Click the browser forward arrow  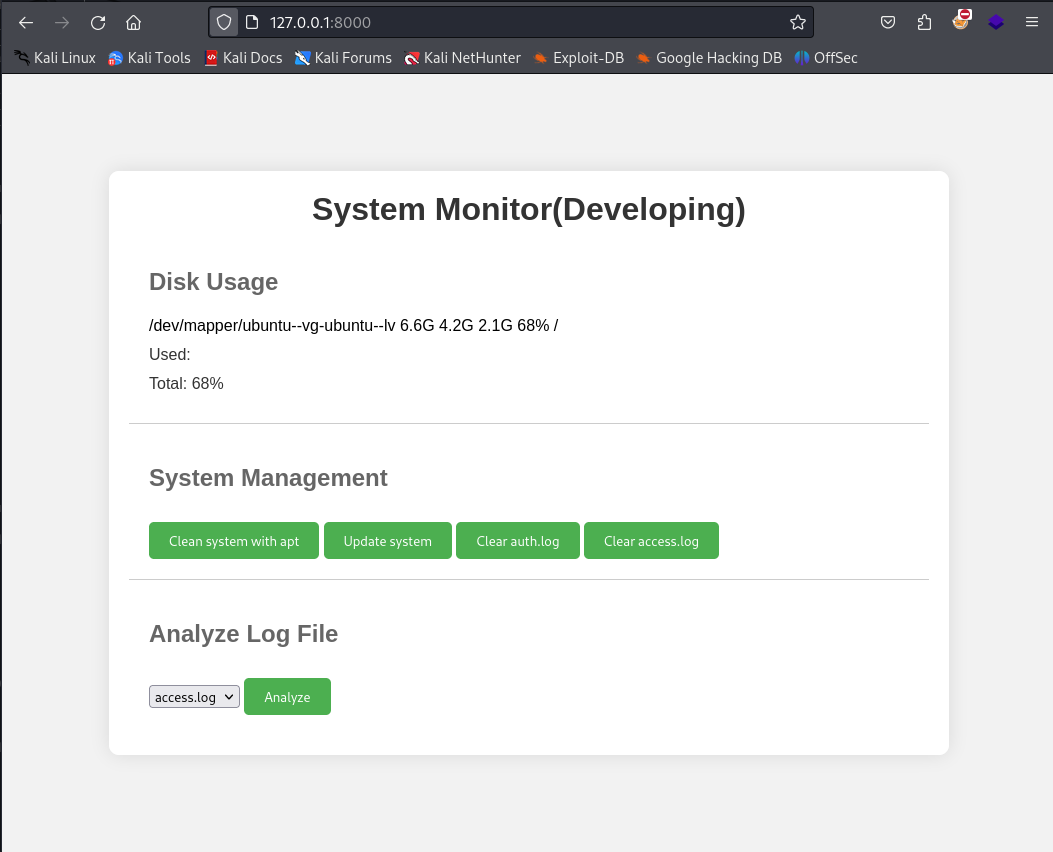click(x=62, y=23)
